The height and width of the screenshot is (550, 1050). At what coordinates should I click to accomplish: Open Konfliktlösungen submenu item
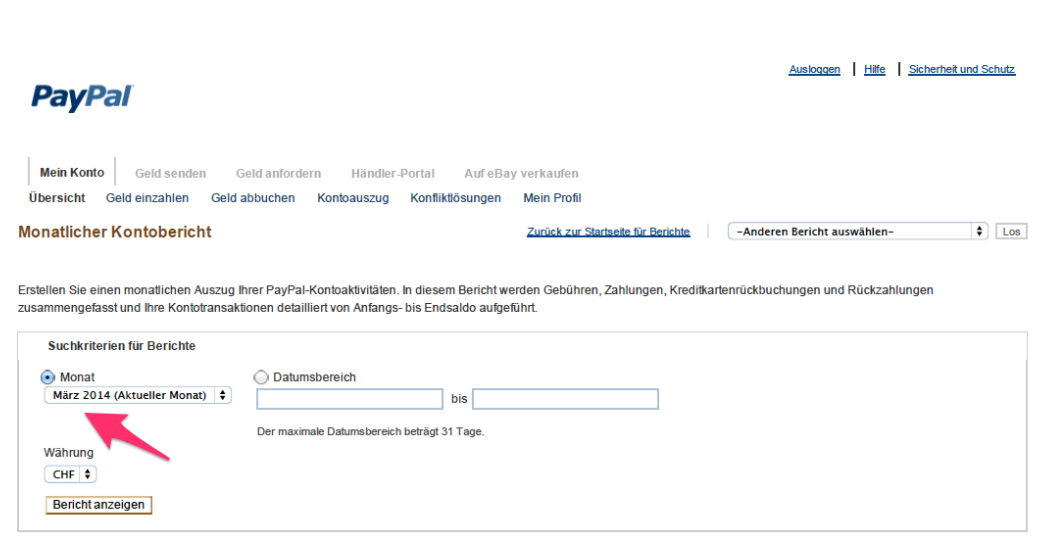(x=455, y=198)
